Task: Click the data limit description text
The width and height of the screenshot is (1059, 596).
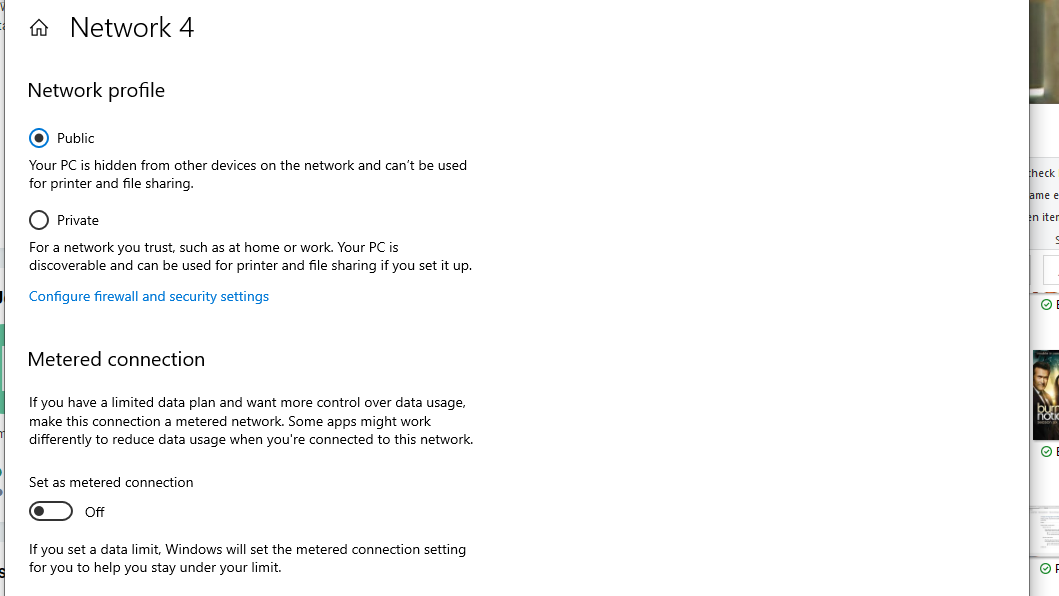Action: (x=247, y=558)
